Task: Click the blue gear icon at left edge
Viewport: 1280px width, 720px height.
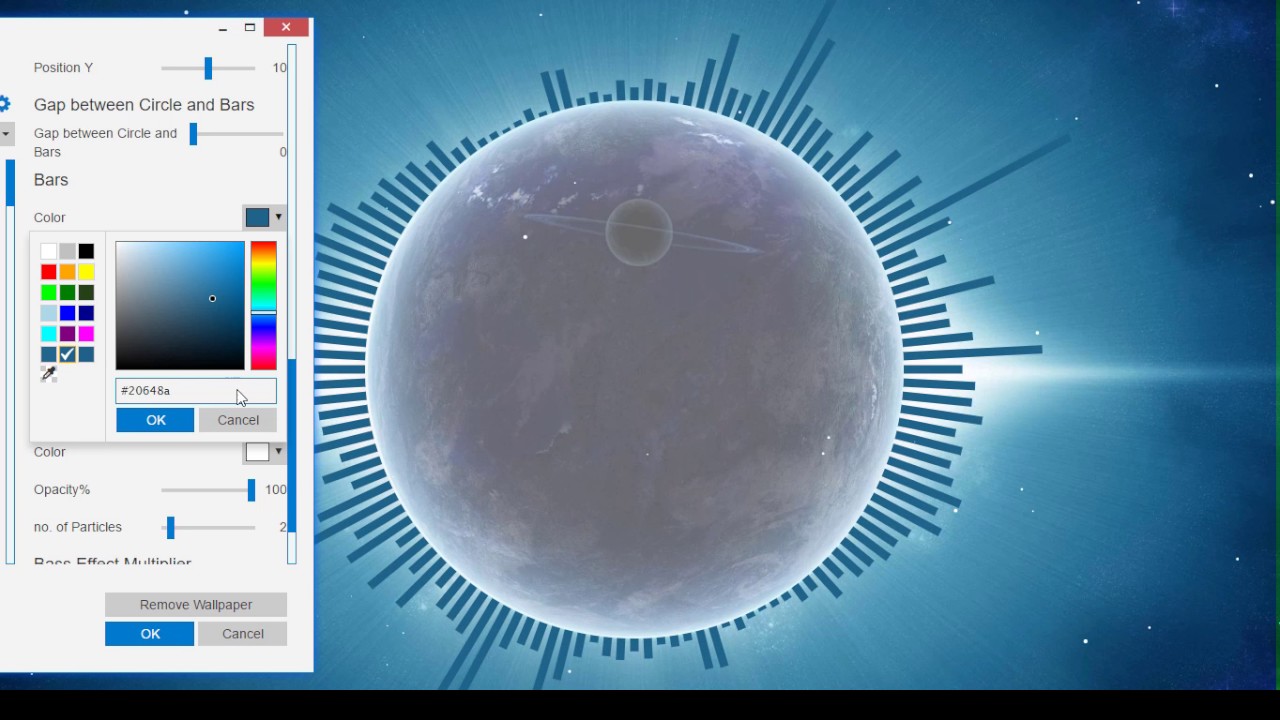Action: click(x=4, y=104)
